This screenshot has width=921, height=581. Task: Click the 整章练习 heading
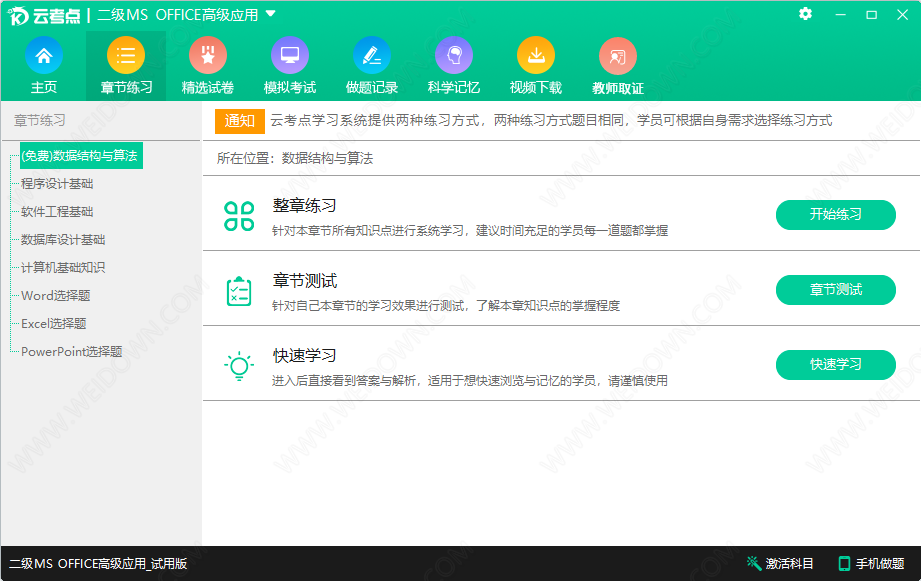(304, 206)
